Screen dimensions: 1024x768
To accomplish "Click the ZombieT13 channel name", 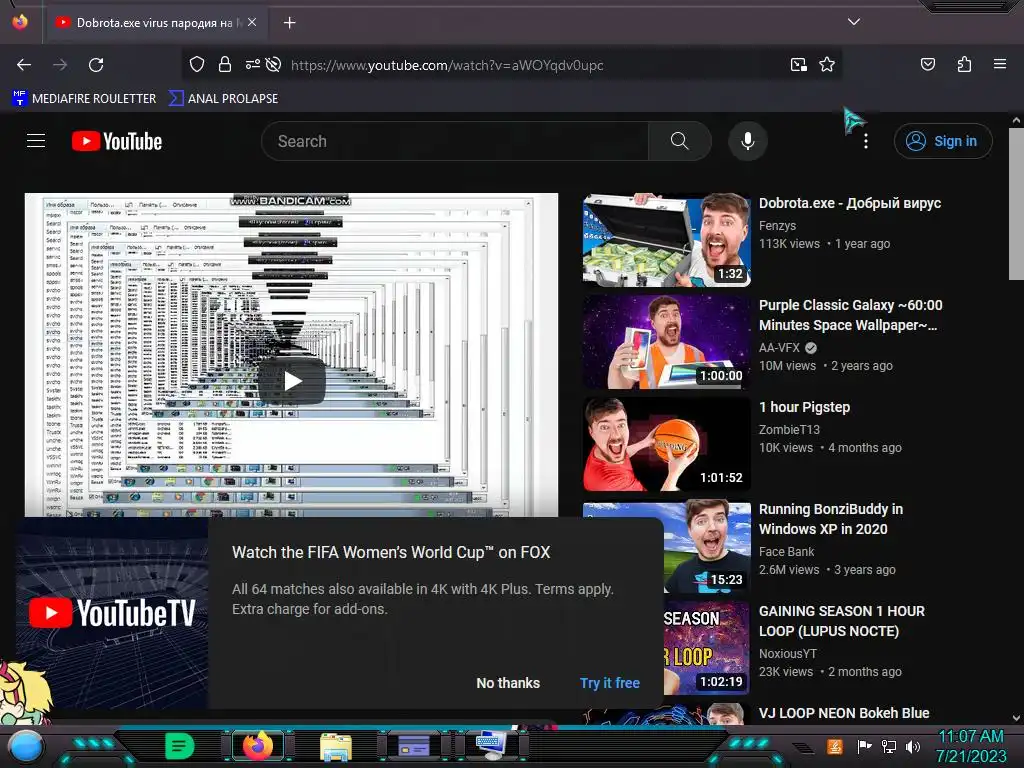I will pos(789,430).
